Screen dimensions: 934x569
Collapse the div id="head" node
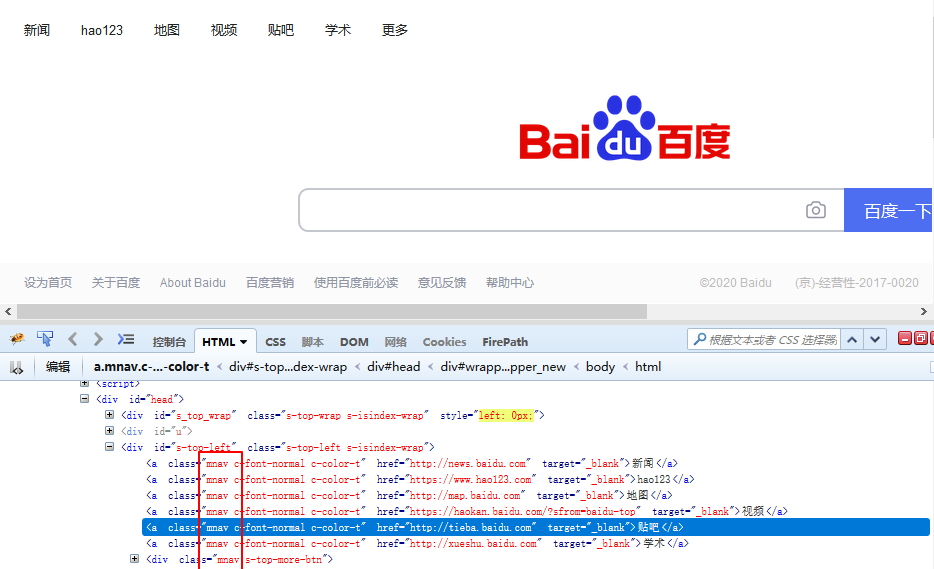[85, 399]
